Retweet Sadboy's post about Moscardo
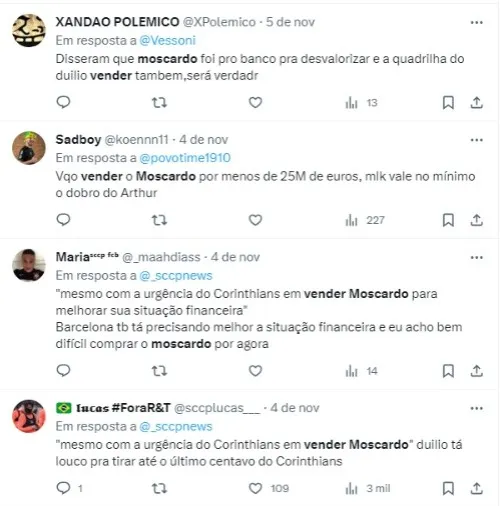 tap(159, 220)
